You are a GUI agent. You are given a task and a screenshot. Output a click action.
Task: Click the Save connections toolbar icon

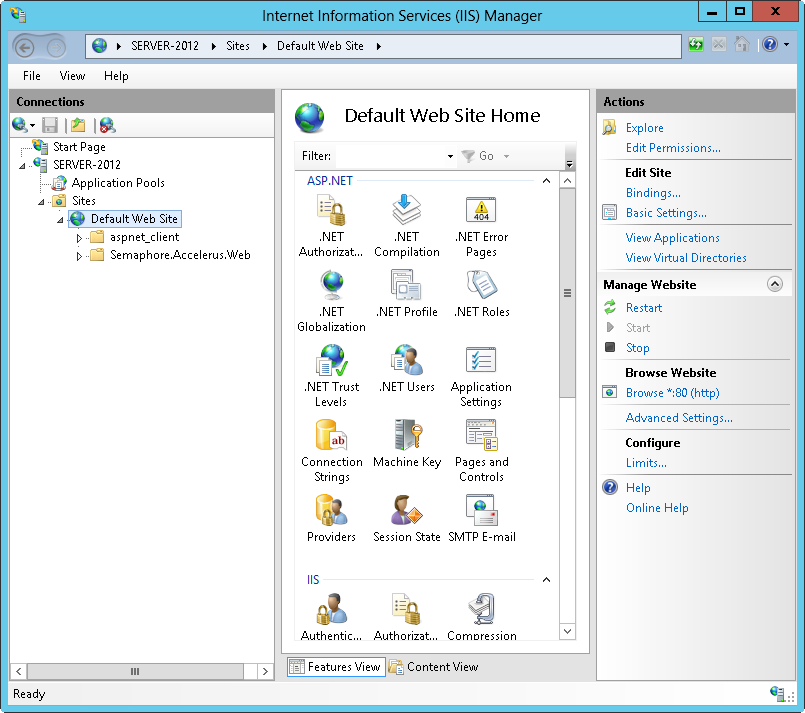[x=50, y=125]
